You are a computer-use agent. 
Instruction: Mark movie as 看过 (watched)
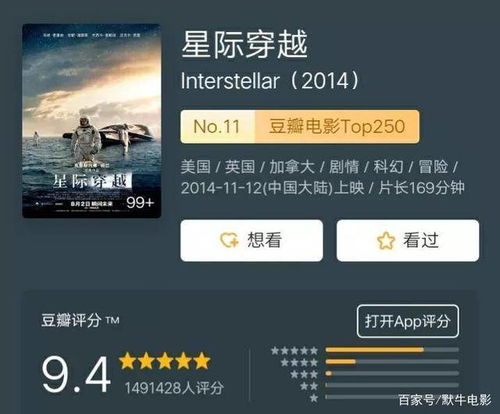(408, 240)
